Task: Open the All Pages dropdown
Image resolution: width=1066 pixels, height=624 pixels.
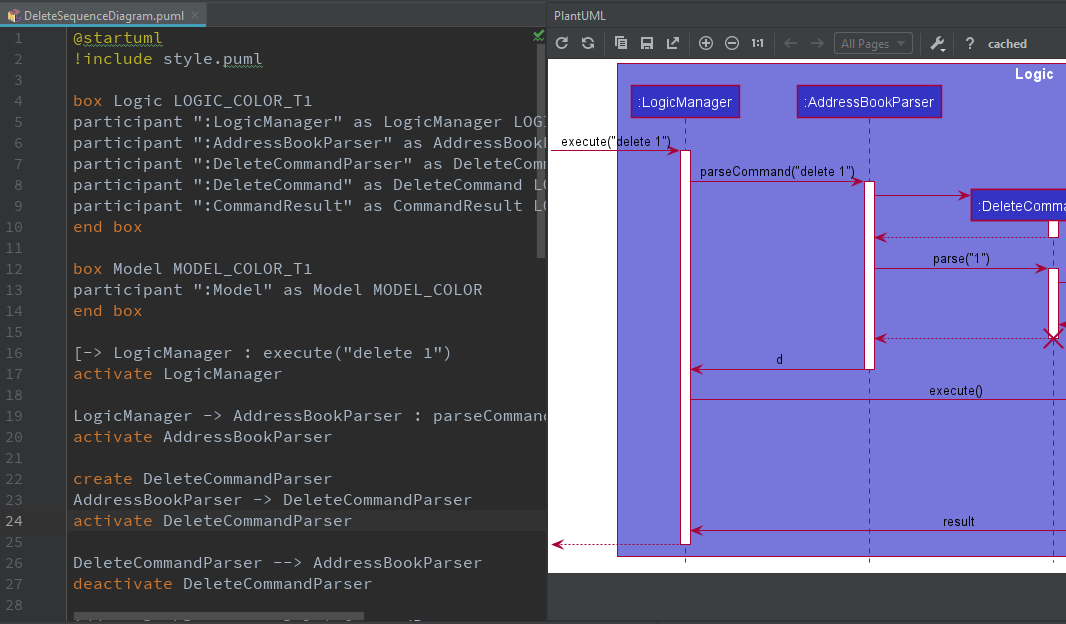Action: pyautogui.click(x=872, y=43)
